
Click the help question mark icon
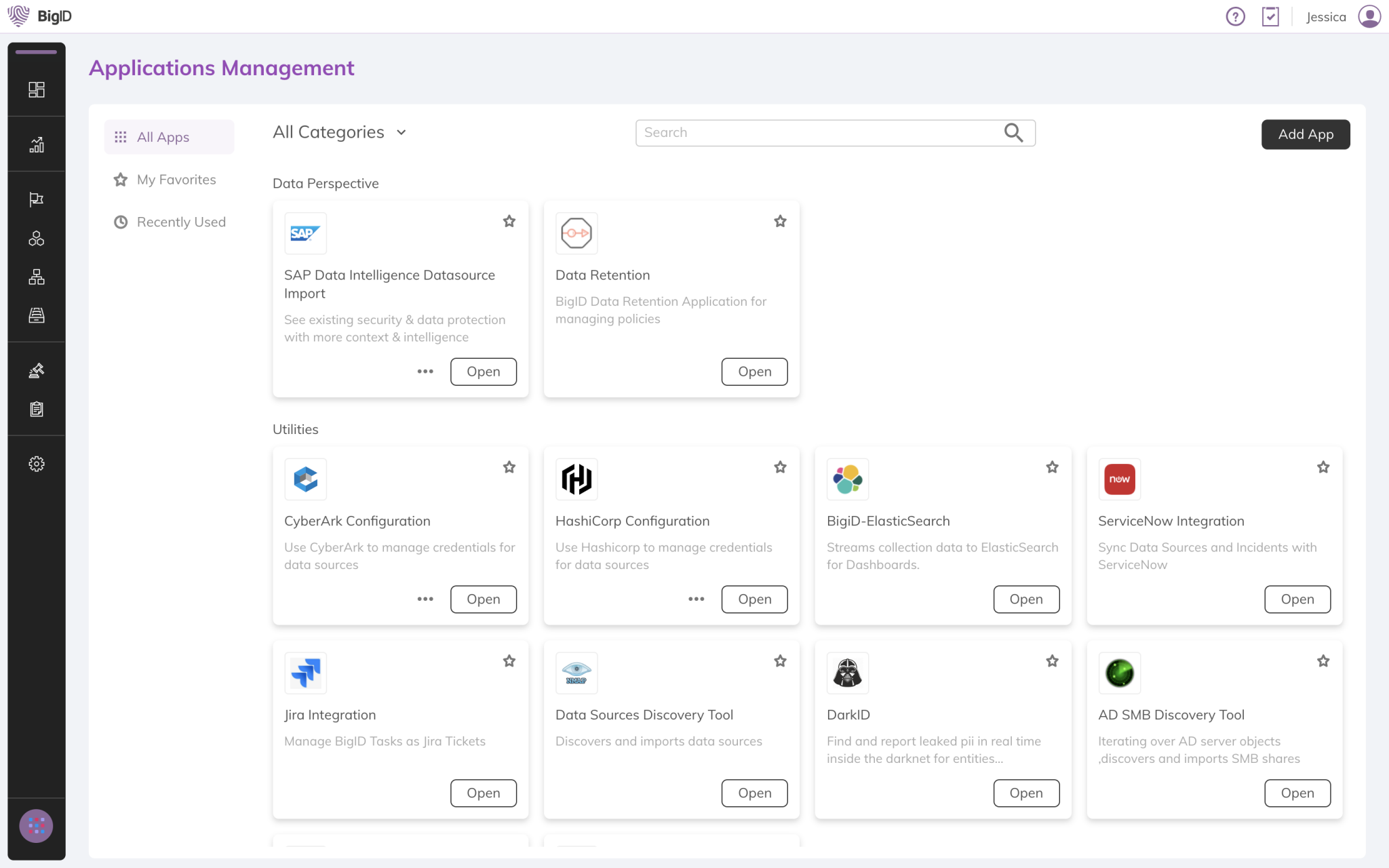coord(1235,17)
